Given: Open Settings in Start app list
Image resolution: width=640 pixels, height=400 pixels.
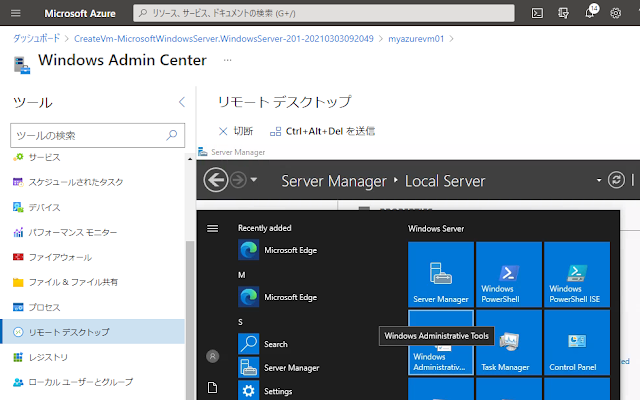Looking at the screenshot, I should point(265,391).
